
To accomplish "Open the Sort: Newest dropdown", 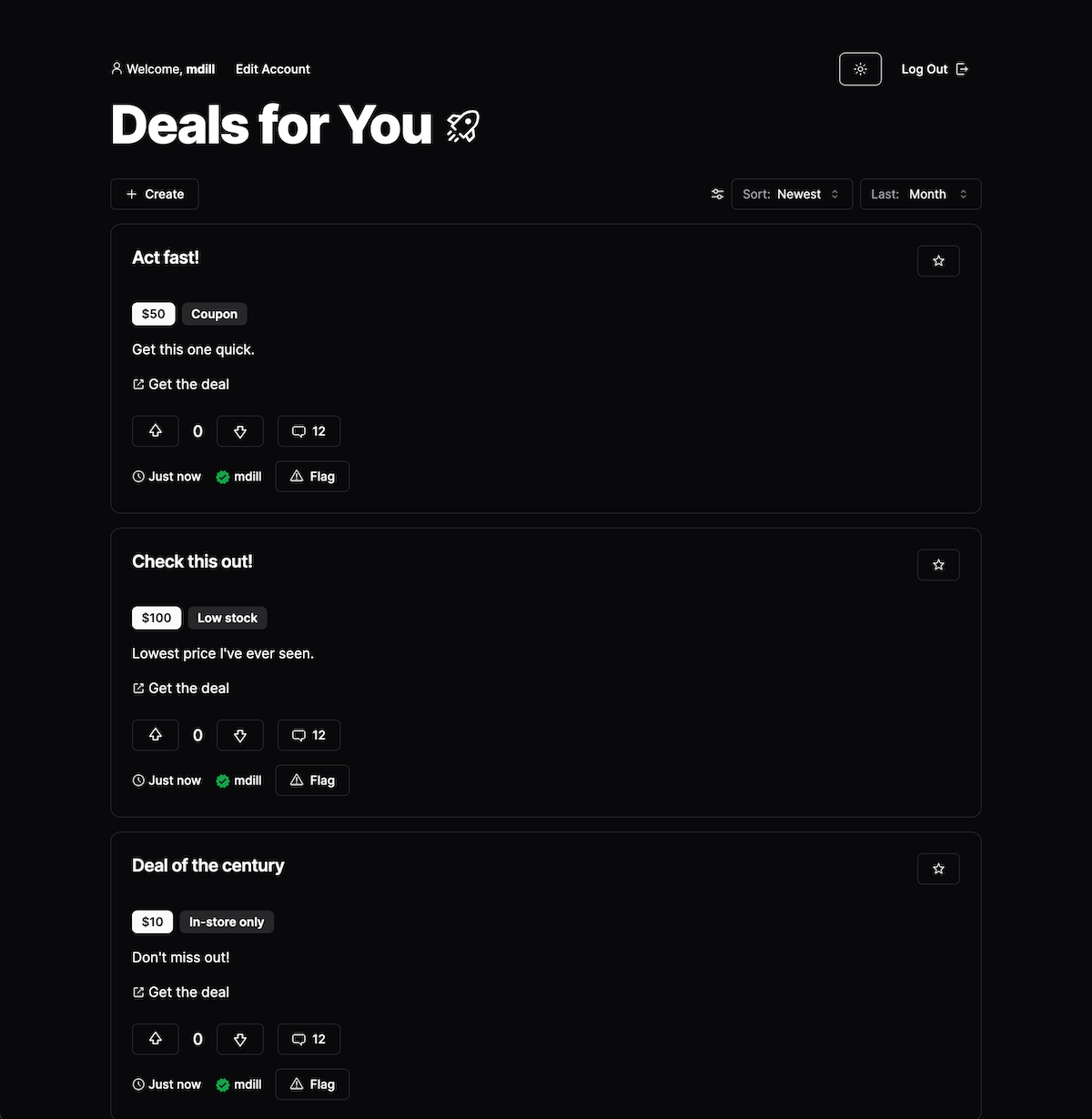I will tap(792, 194).
